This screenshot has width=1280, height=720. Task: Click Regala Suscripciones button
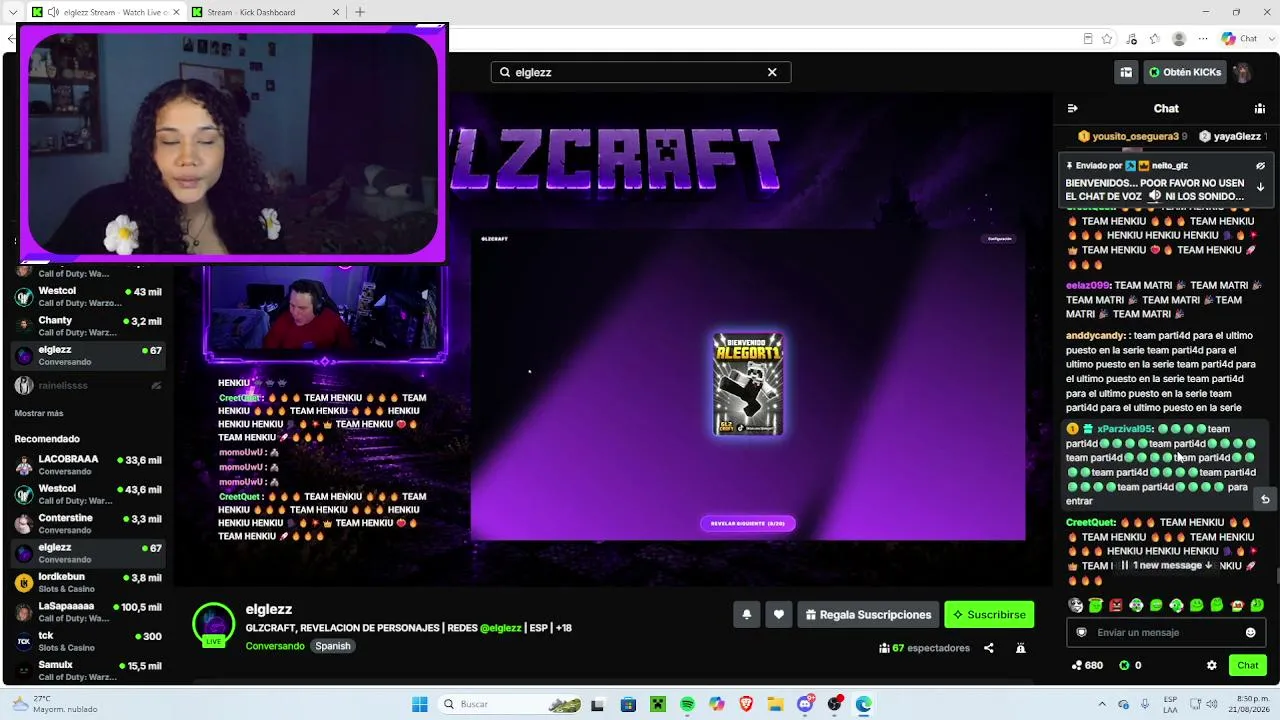(868, 615)
